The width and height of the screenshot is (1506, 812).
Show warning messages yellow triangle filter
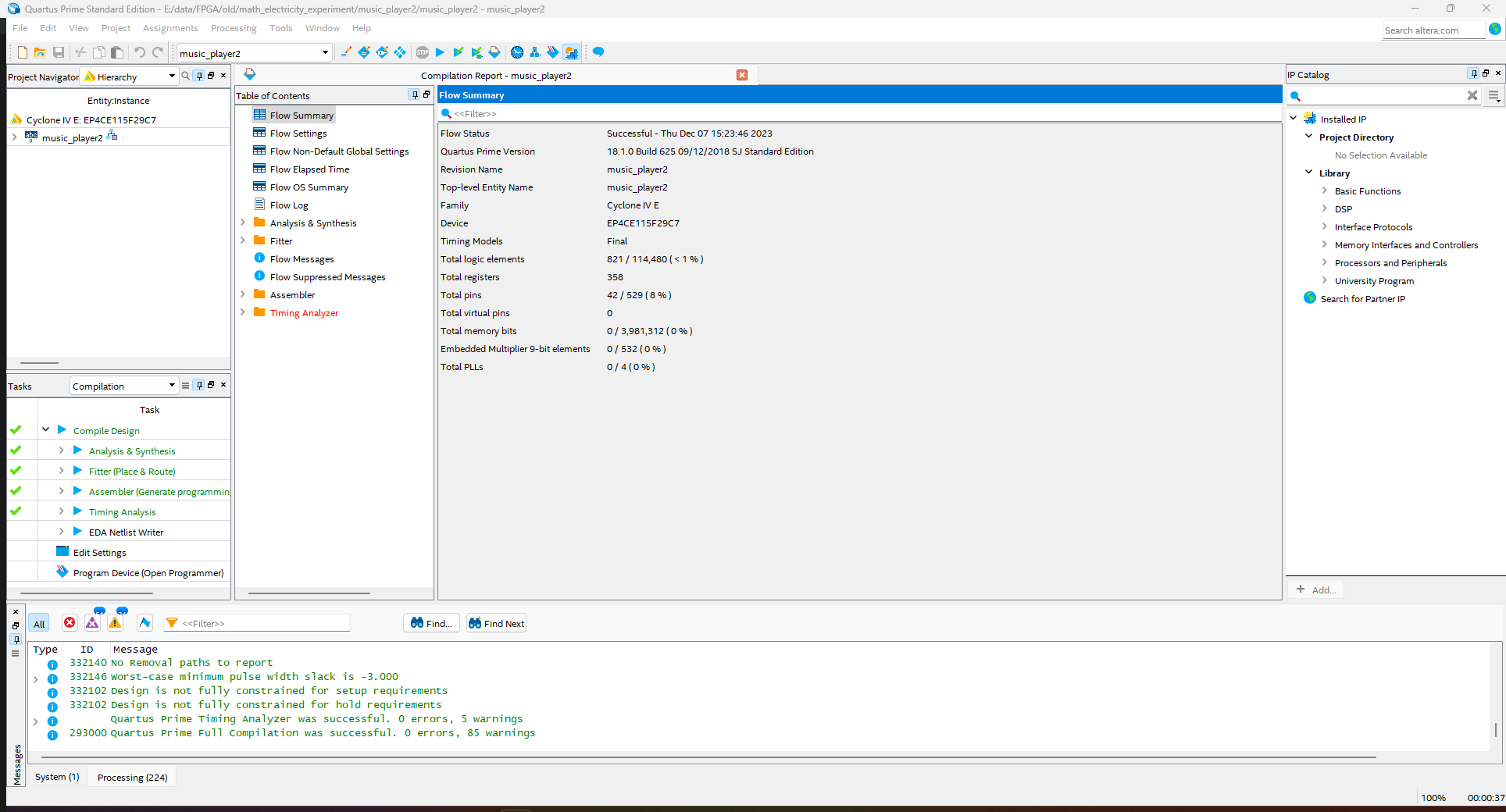115,622
